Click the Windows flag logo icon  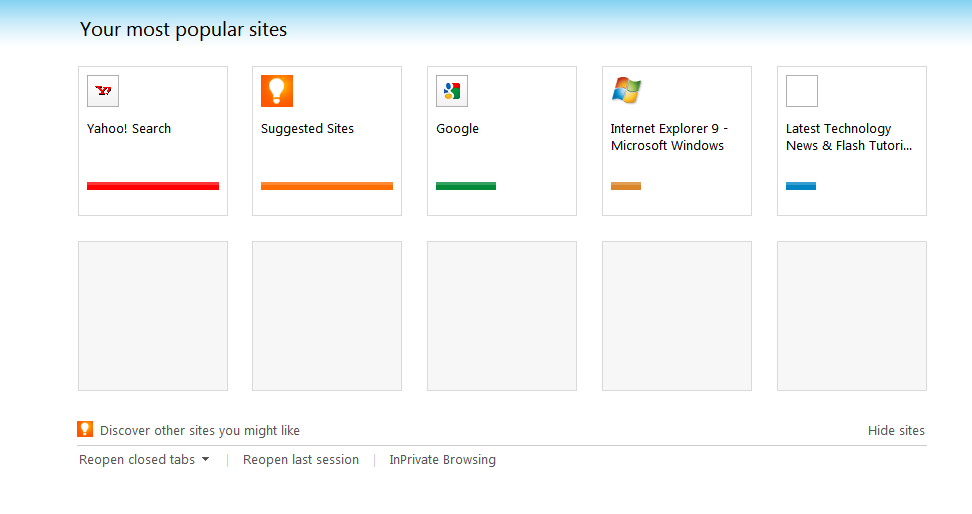627,91
